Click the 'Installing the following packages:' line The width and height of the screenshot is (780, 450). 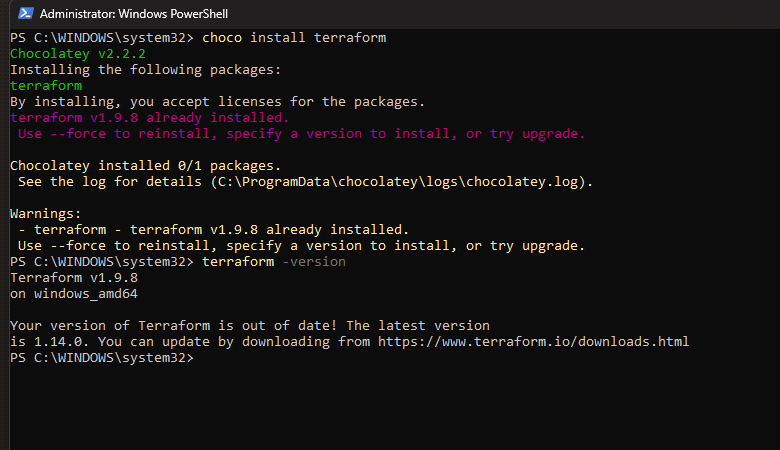pos(146,70)
